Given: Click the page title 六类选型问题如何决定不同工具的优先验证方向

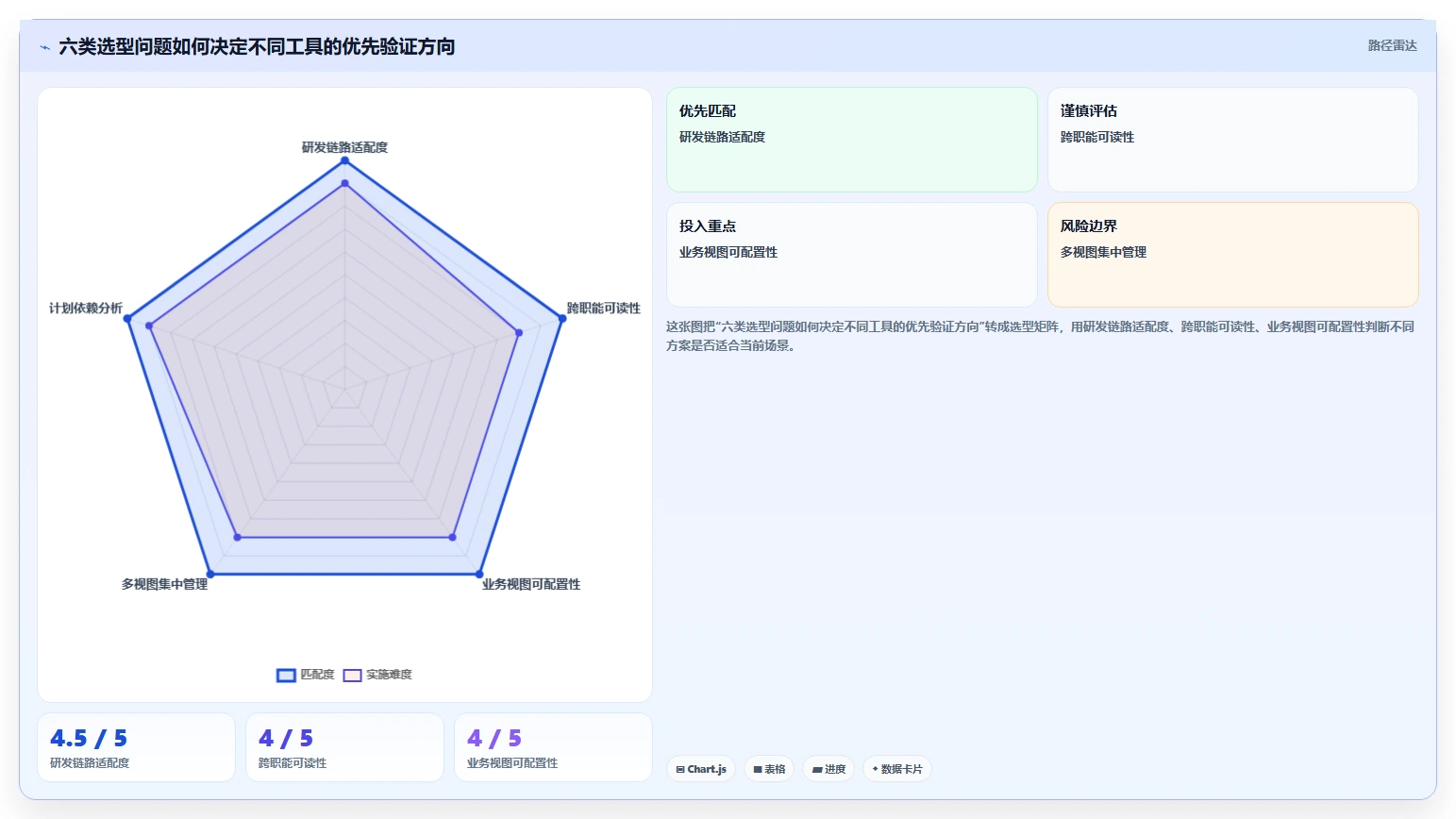Looking at the screenshot, I should click(257, 46).
